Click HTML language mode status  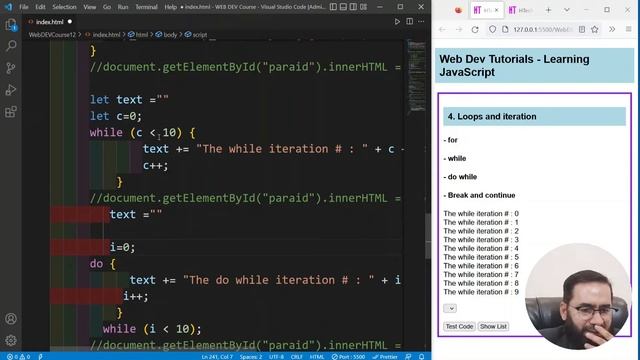(317, 357)
